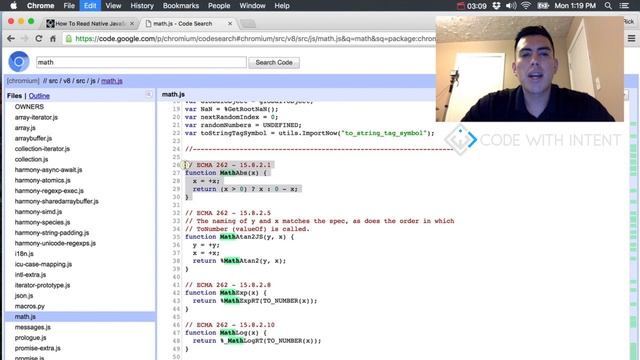Open collection.js in the file list
This screenshot has height=360, width=640.
(31, 159)
